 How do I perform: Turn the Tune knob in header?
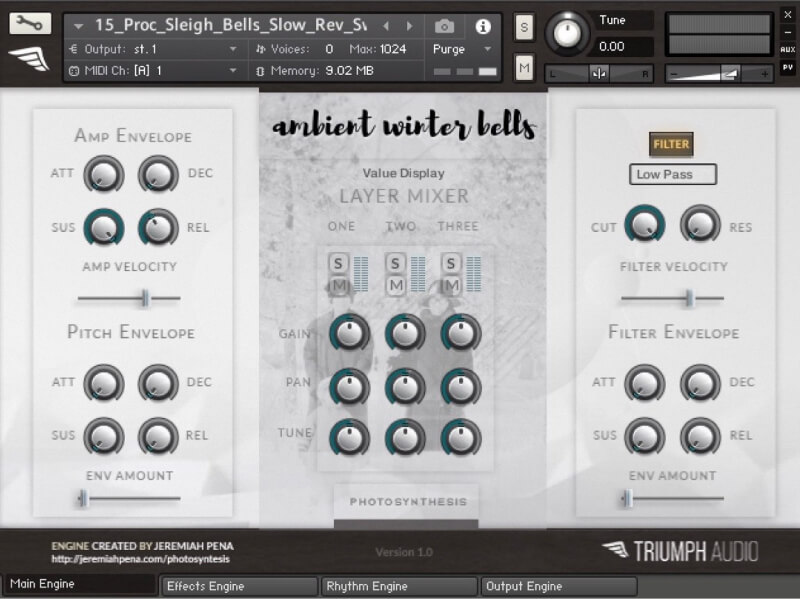[567, 33]
